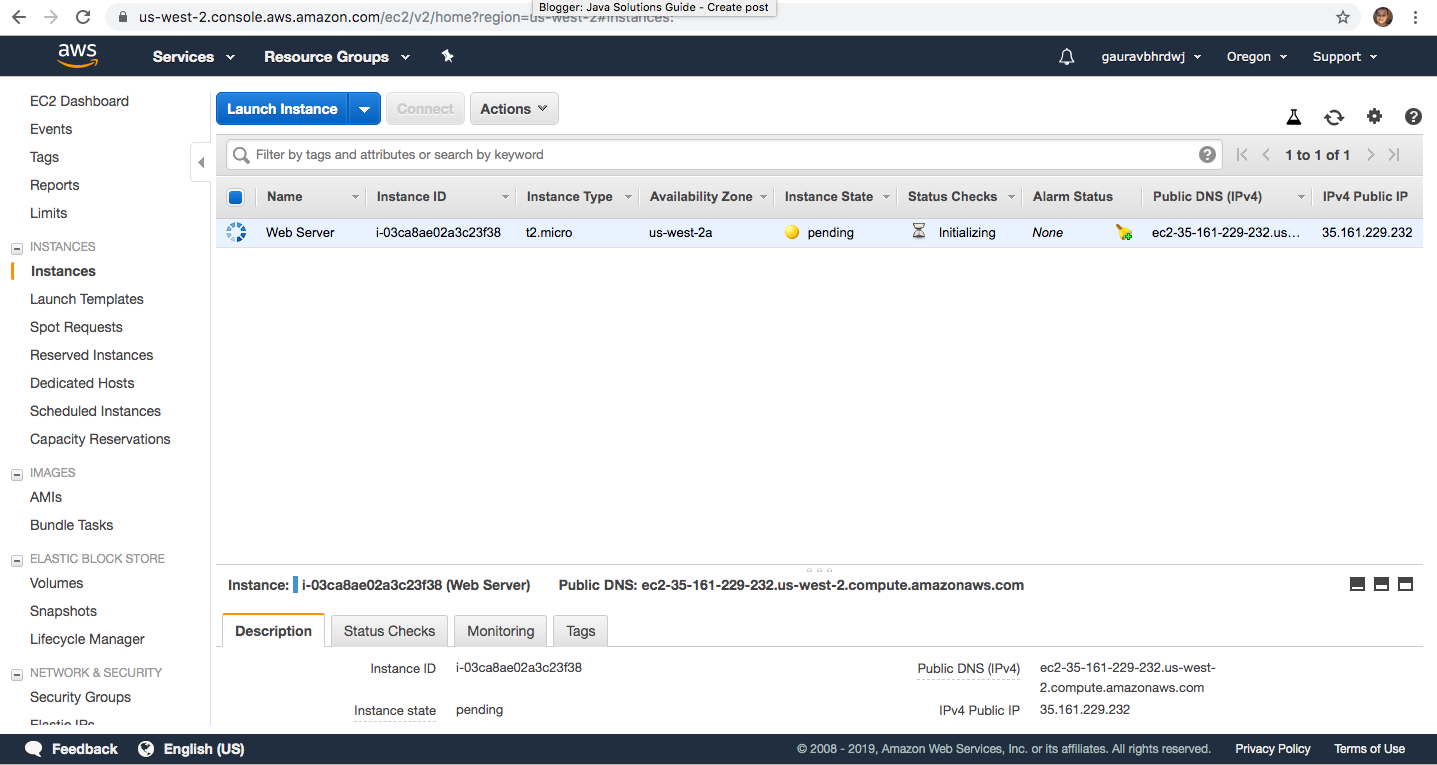Refresh the instances list
This screenshot has width=1437, height=765.
pos(1334,117)
